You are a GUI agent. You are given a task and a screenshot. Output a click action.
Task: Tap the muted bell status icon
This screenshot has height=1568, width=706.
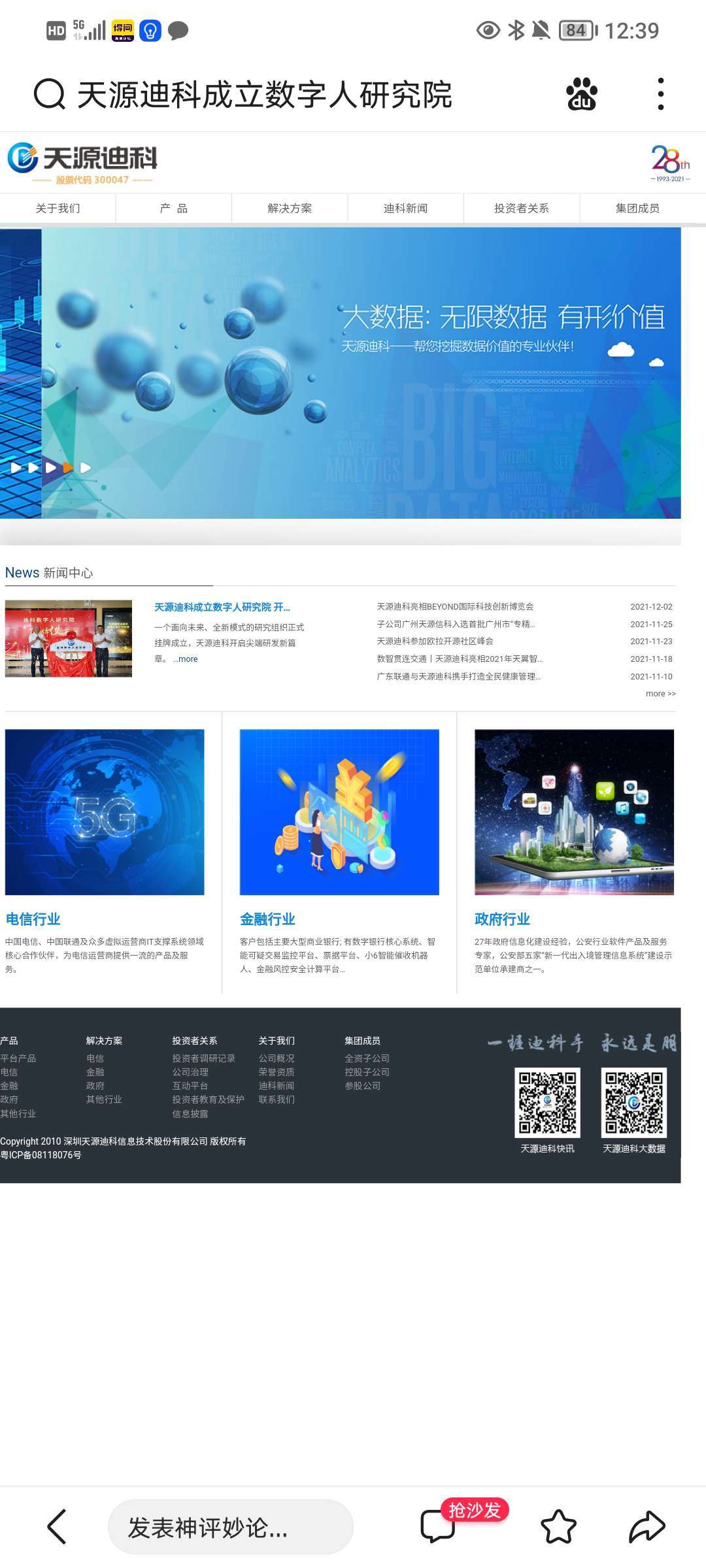[x=541, y=30]
